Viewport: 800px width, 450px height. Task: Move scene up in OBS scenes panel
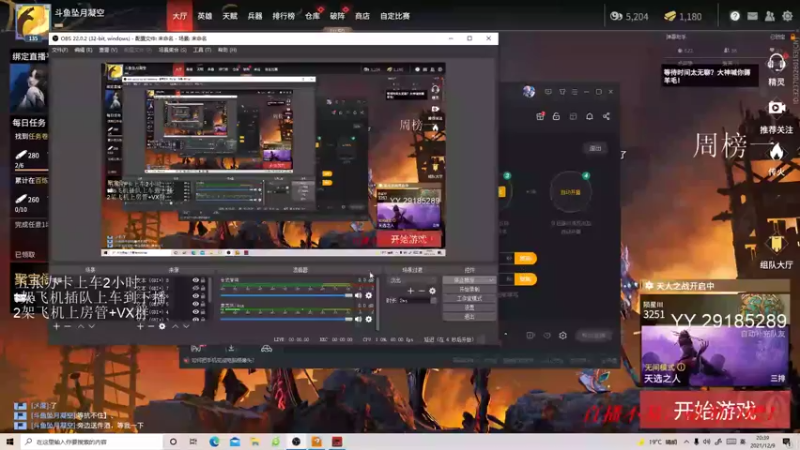coord(81,326)
